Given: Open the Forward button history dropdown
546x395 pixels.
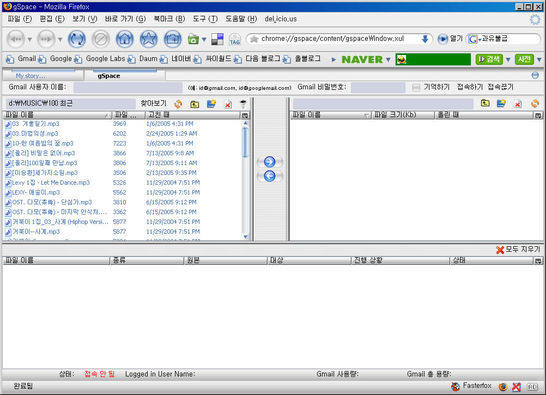Looking at the screenshot, I should click(60, 39).
